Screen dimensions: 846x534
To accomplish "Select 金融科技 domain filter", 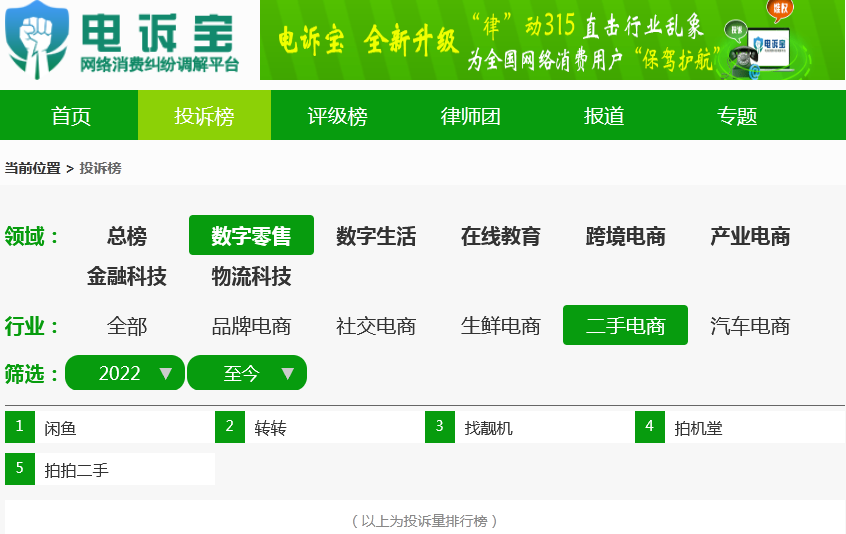I will coord(127,276).
